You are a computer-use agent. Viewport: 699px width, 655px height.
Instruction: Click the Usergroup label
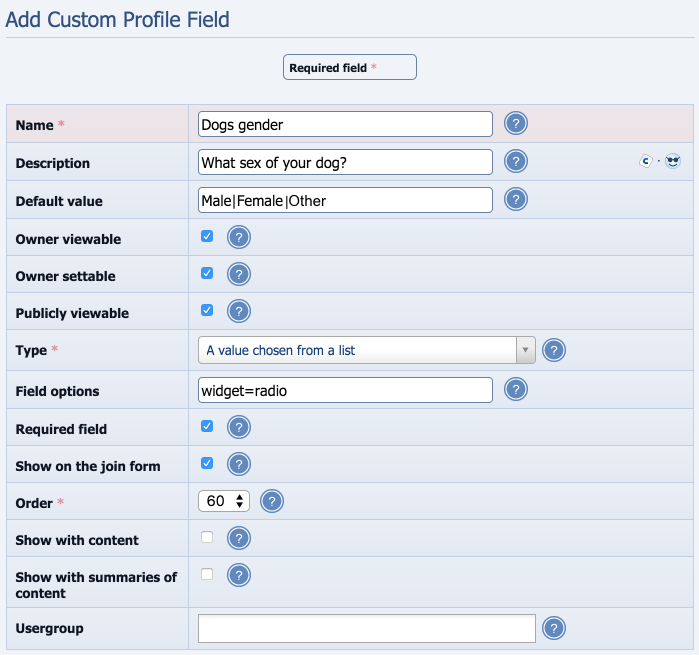coord(49,629)
